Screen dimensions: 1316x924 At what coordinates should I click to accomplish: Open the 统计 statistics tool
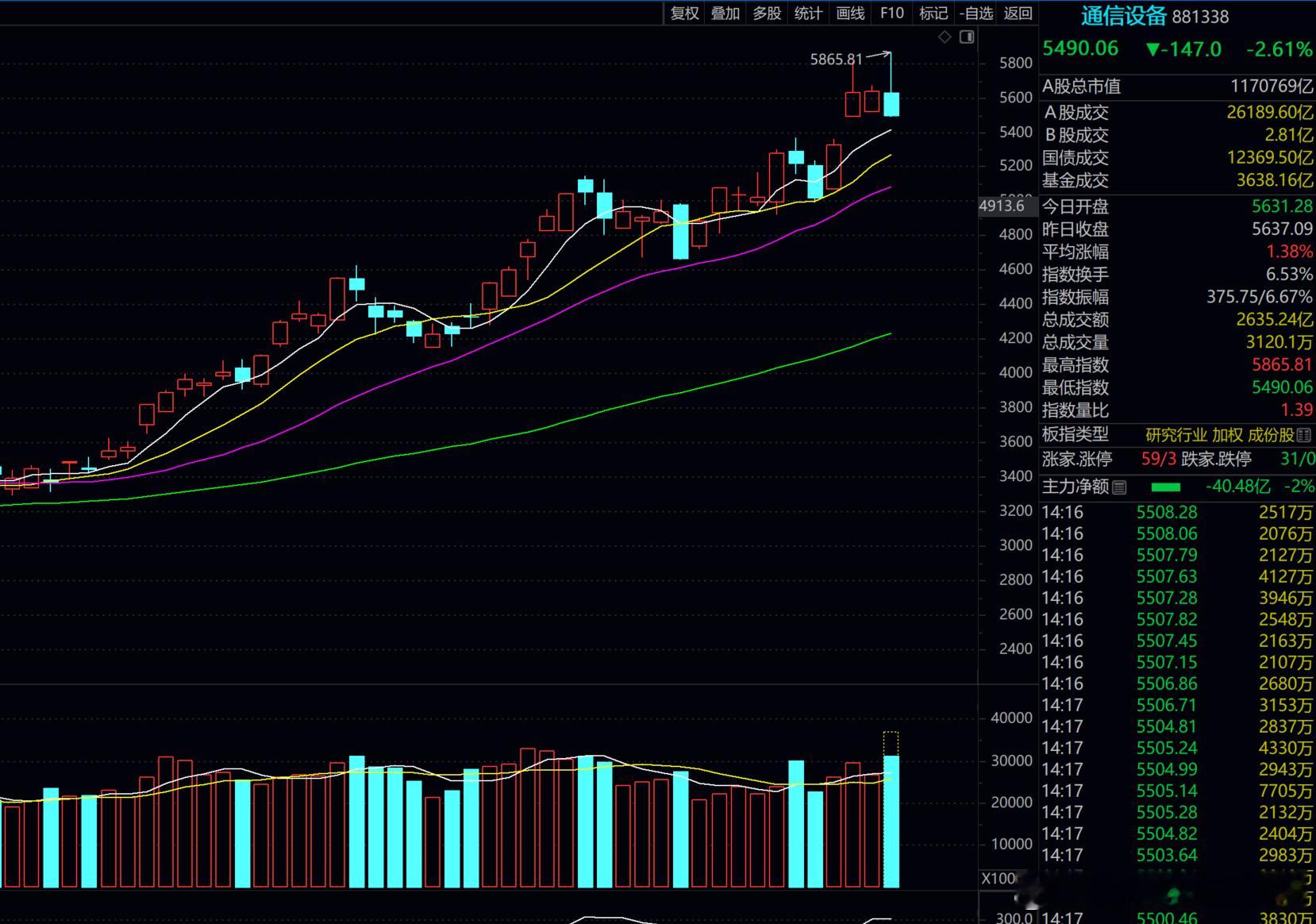(808, 13)
